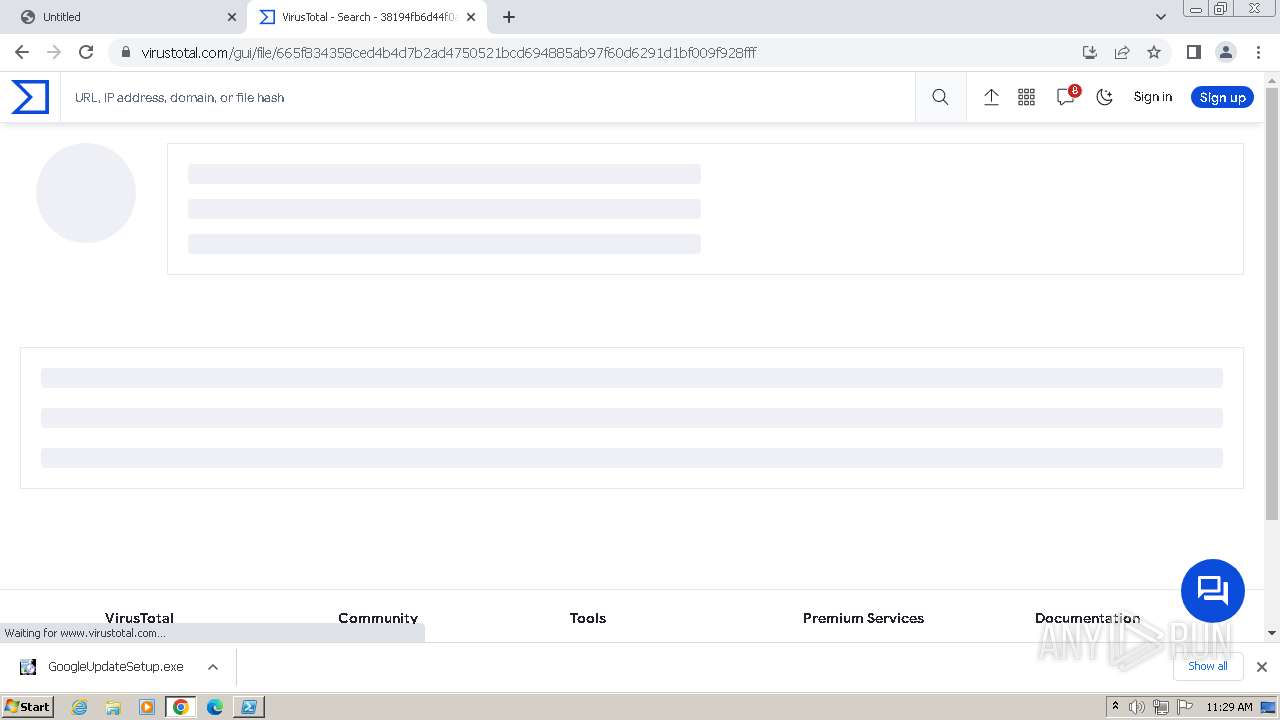The height and width of the screenshot is (720, 1280).
Task: Open a new tab with plus button
Action: click(x=509, y=17)
